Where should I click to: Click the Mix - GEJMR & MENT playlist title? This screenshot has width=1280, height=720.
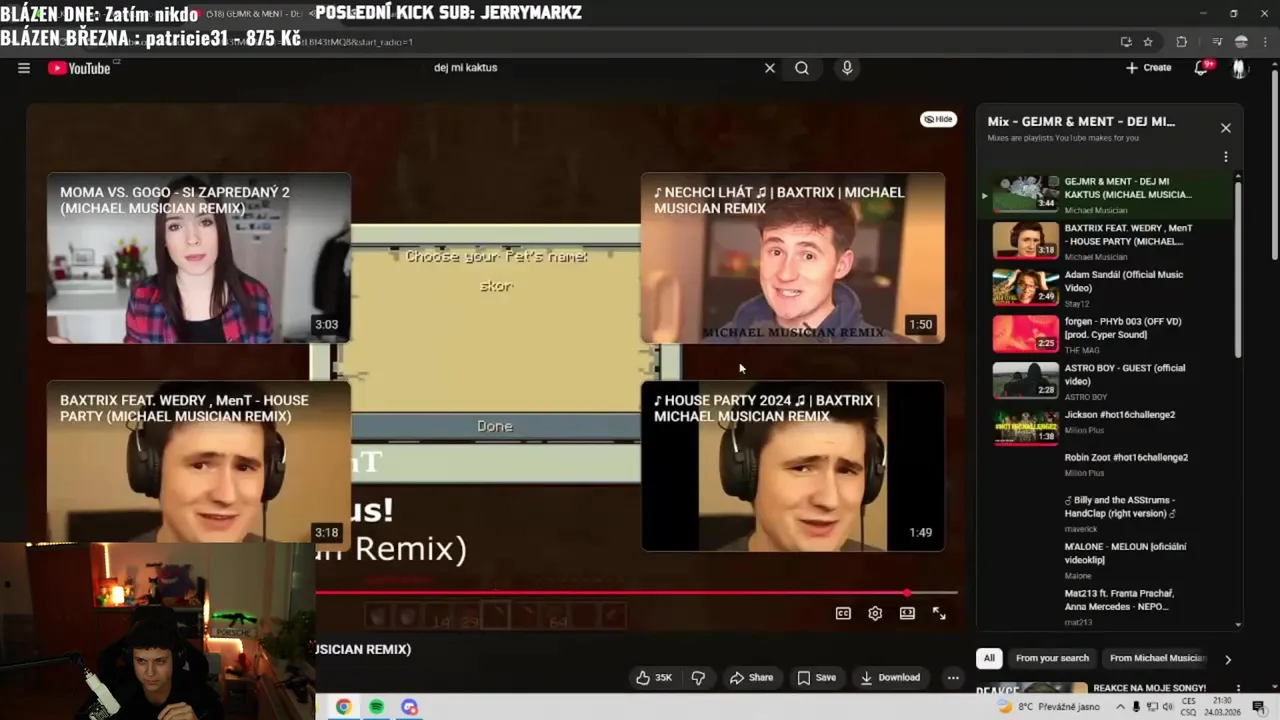(1081, 121)
